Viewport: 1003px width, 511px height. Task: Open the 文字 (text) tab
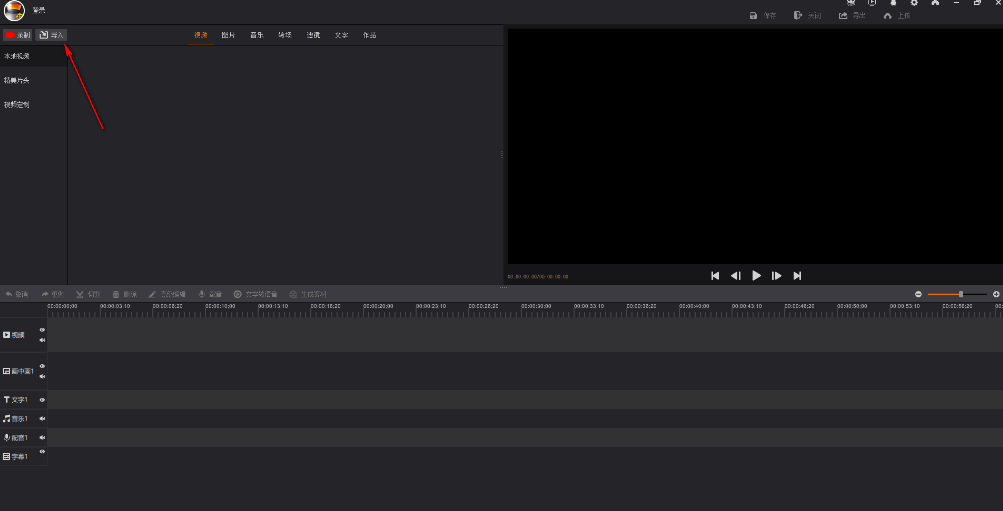342,35
